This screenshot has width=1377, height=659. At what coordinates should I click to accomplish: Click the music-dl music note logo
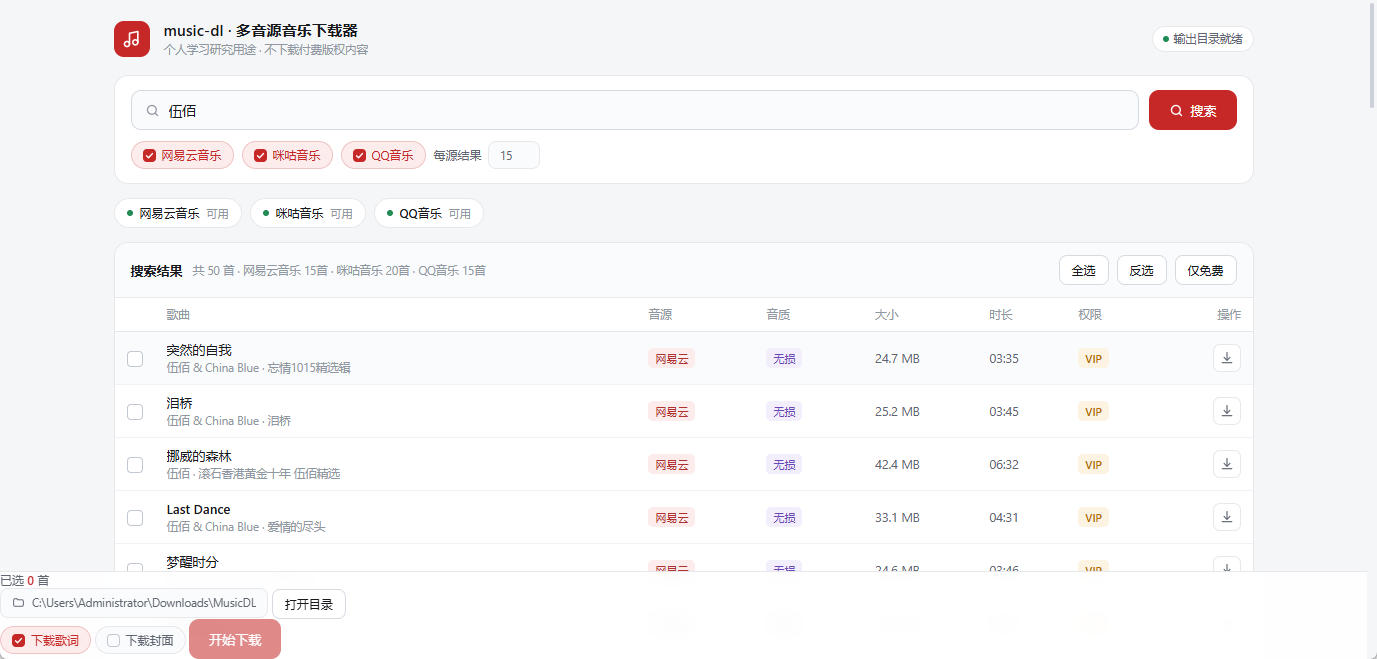click(132, 39)
